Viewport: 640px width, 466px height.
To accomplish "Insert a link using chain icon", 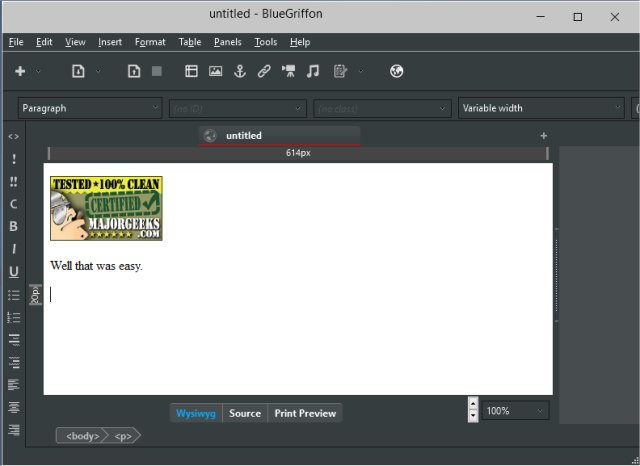I will pyautogui.click(x=264, y=71).
